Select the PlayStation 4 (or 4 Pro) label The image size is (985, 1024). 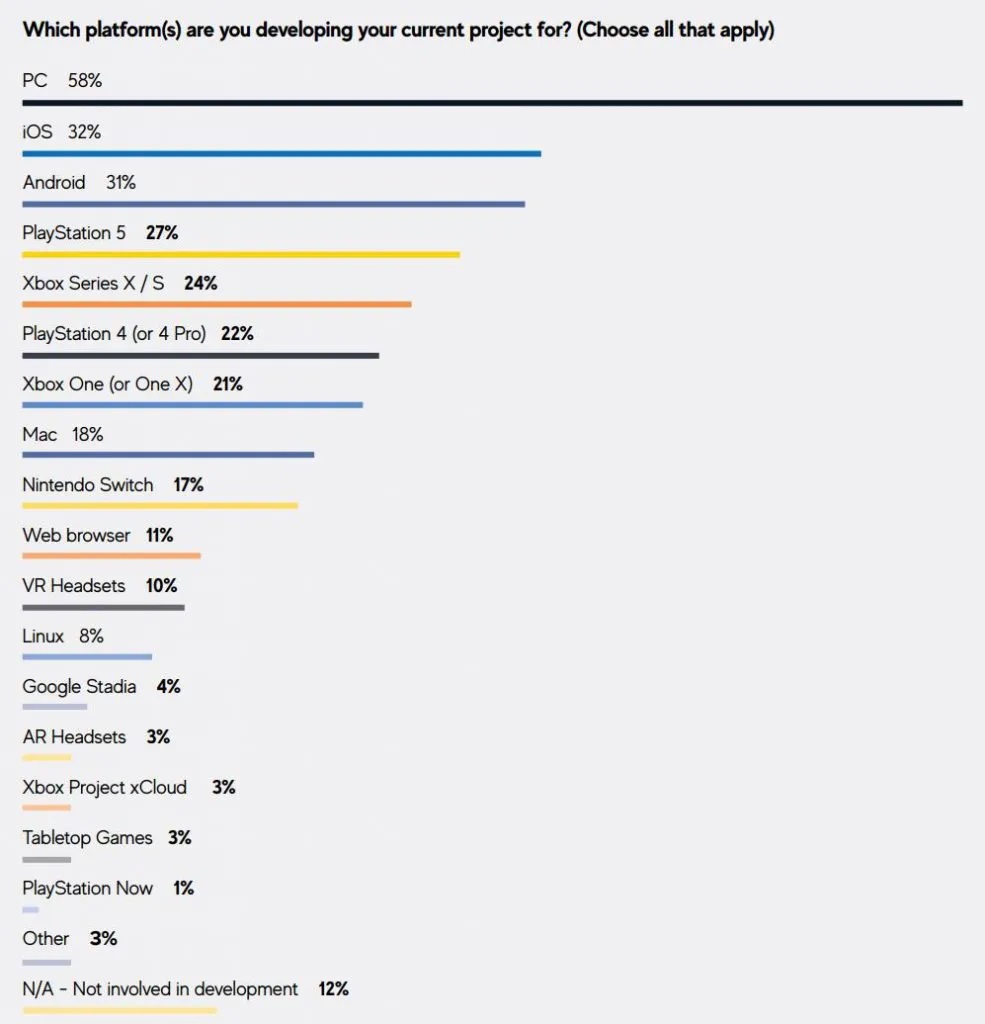pyautogui.click(x=114, y=334)
